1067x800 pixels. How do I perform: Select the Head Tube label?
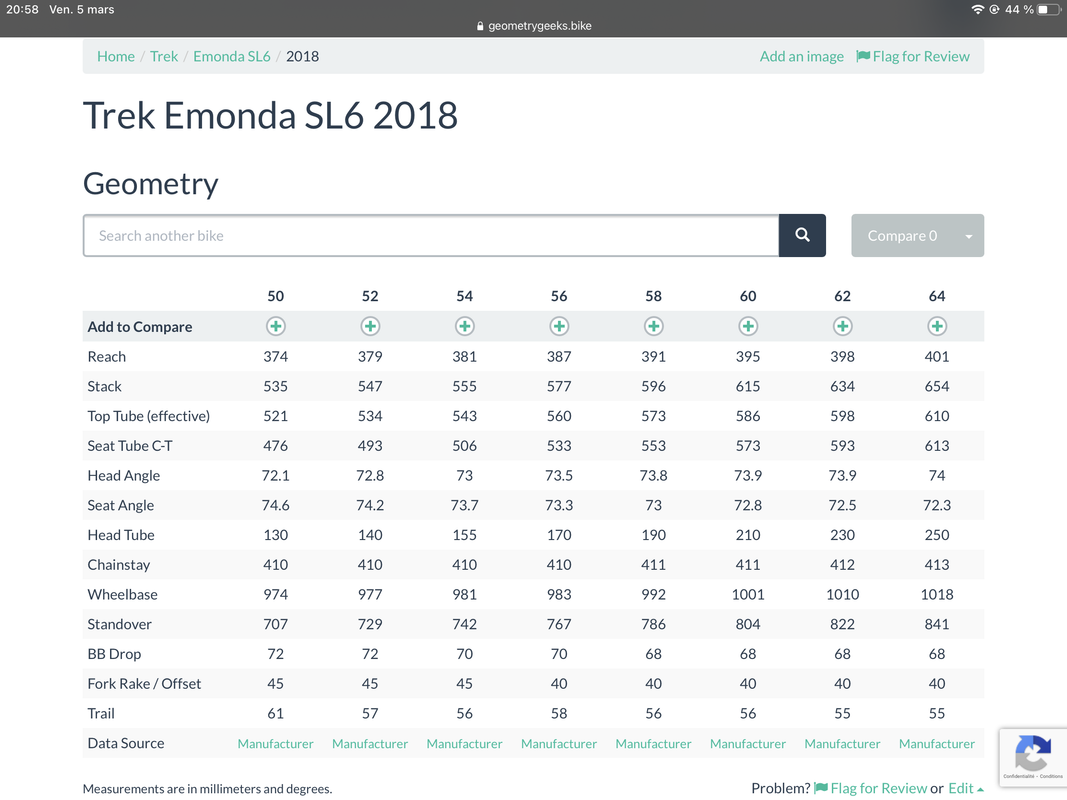[121, 535]
